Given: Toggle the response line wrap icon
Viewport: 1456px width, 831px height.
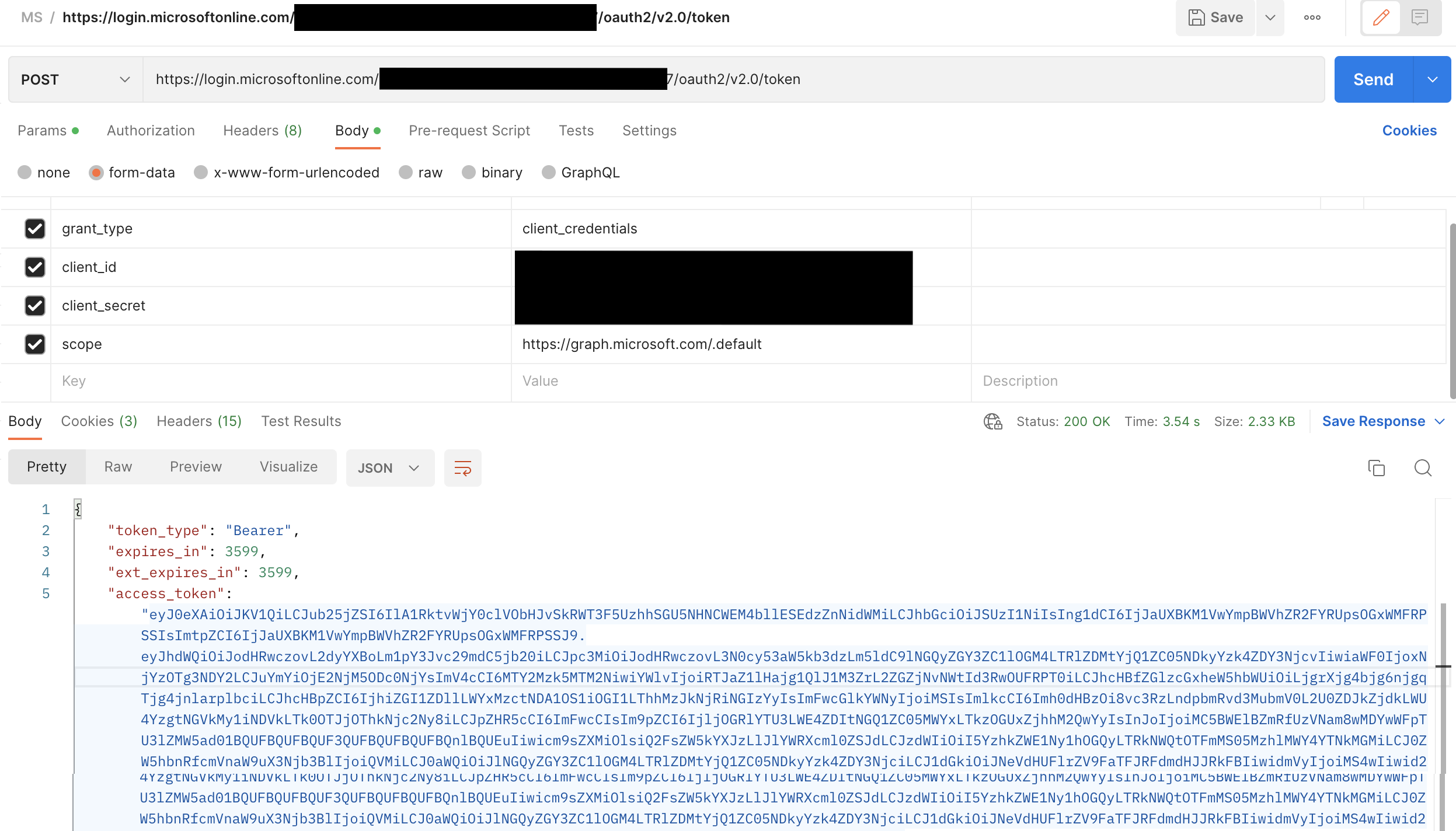Looking at the screenshot, I should 463,468.
